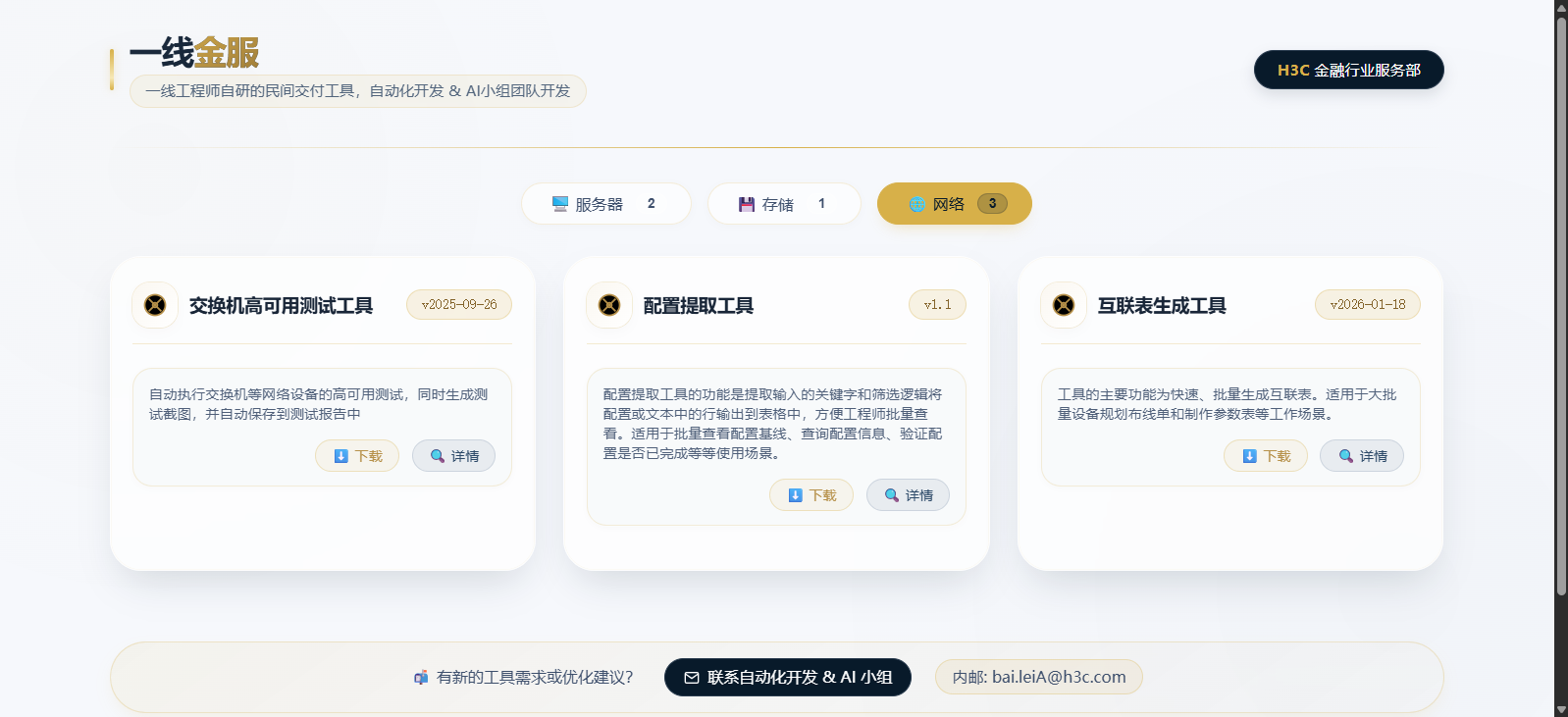Click the globe icon in 网络 tab

[x=916, y=204]
